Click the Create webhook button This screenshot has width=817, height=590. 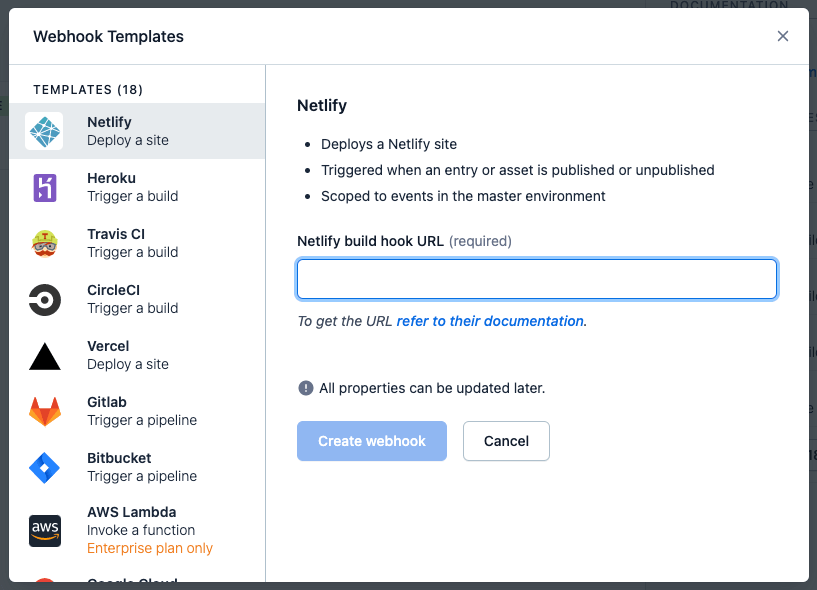click(x=372, y=441)
